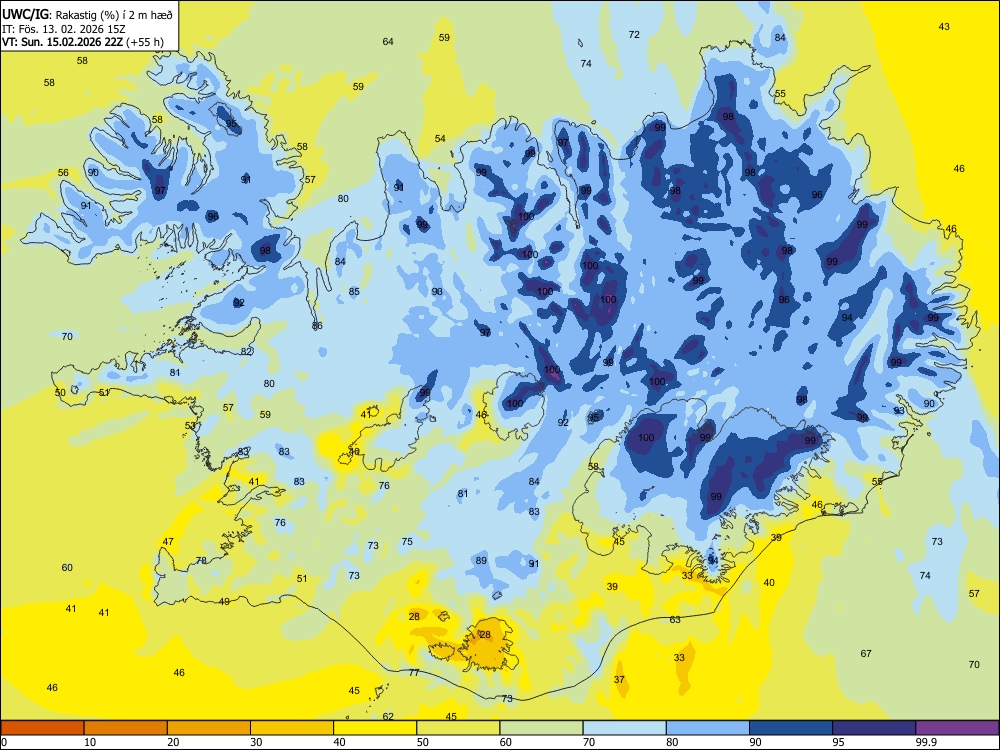Screen dimensions: 1000x750
Task: Click the humidity value 86
Action: point(317,325)
